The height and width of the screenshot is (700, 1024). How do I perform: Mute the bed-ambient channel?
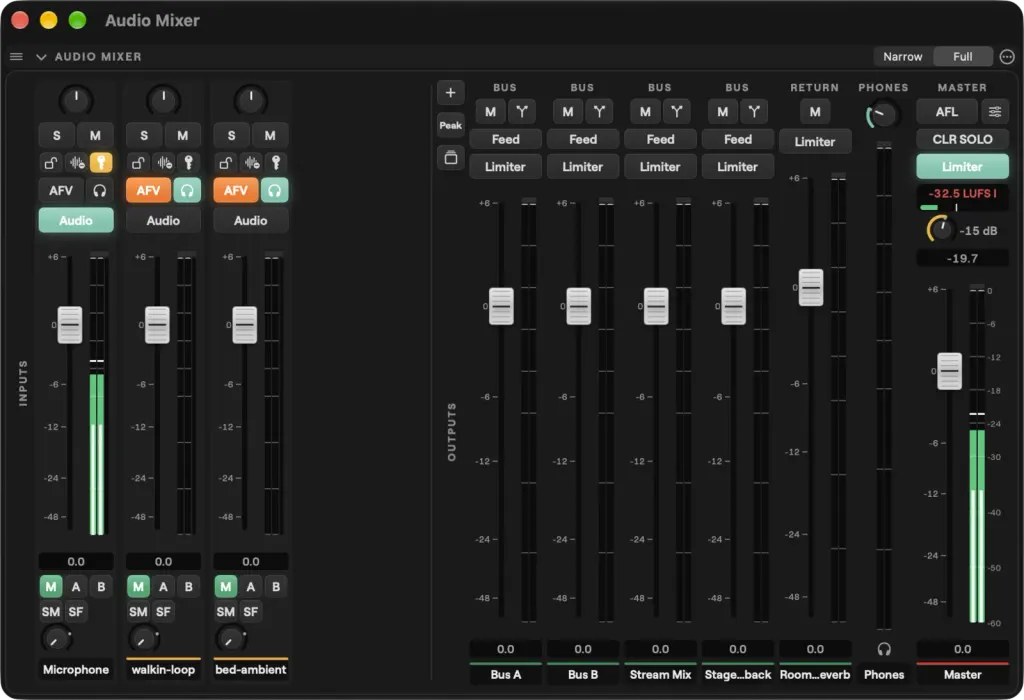[x=270, y=136]
